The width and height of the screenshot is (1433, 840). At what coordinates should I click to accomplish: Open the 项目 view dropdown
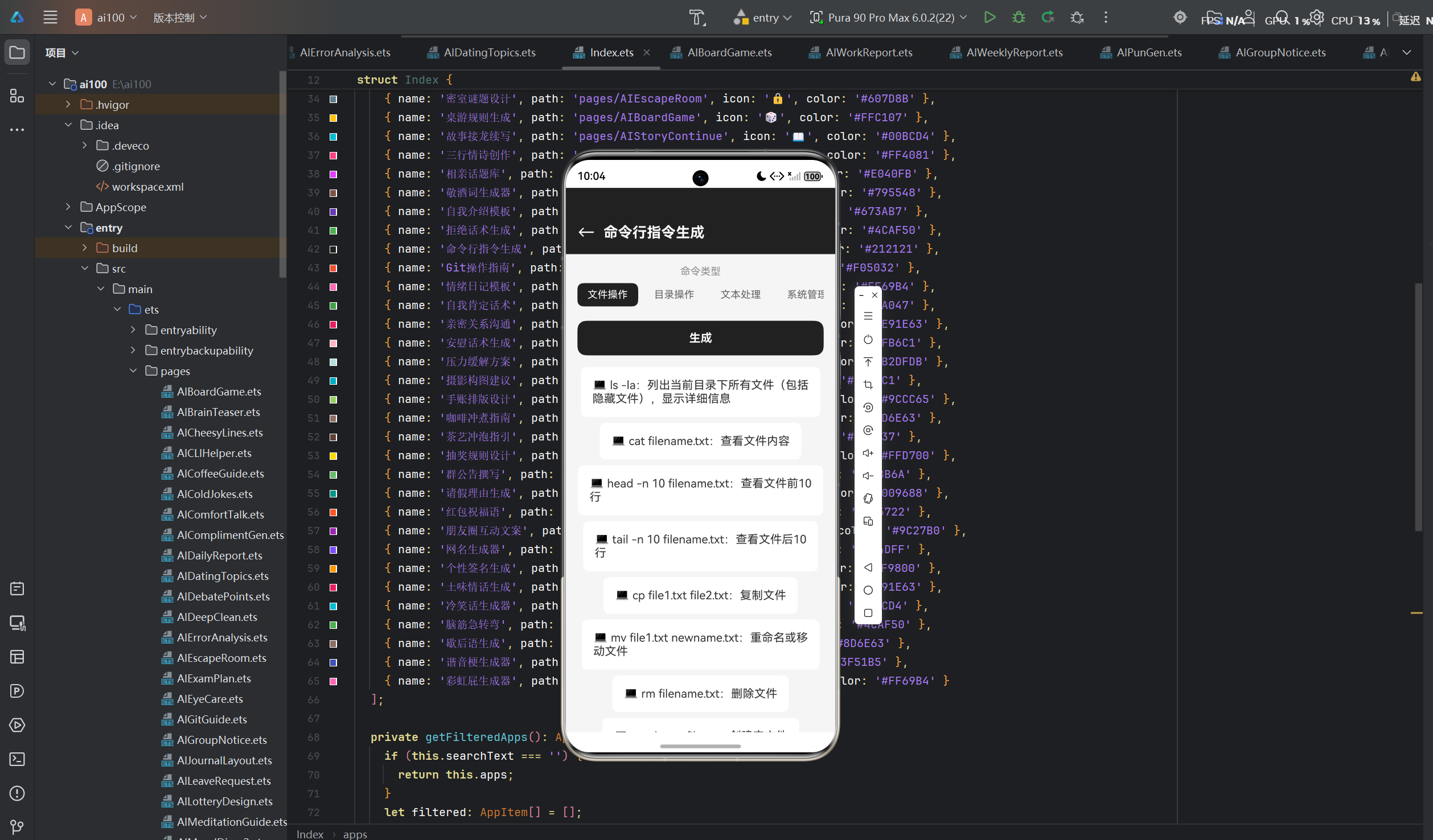(61, 53)
